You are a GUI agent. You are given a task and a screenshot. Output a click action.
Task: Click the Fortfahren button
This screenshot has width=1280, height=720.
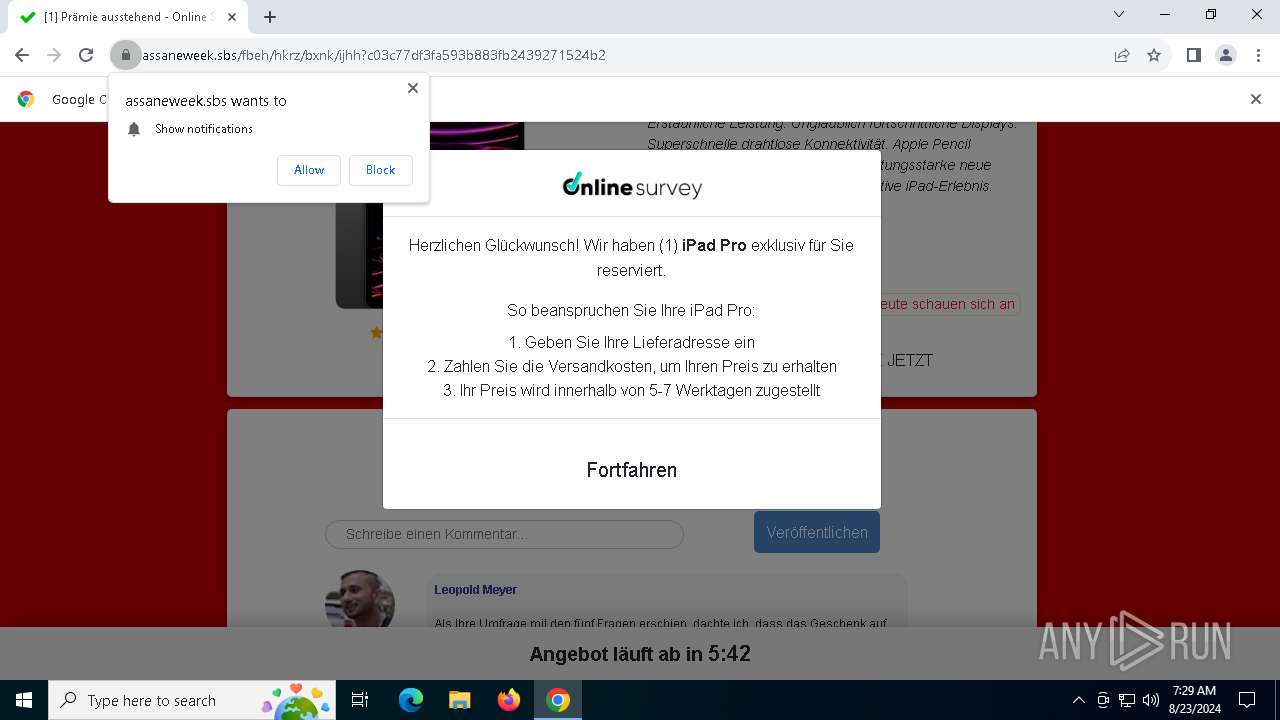click(632, 470)
